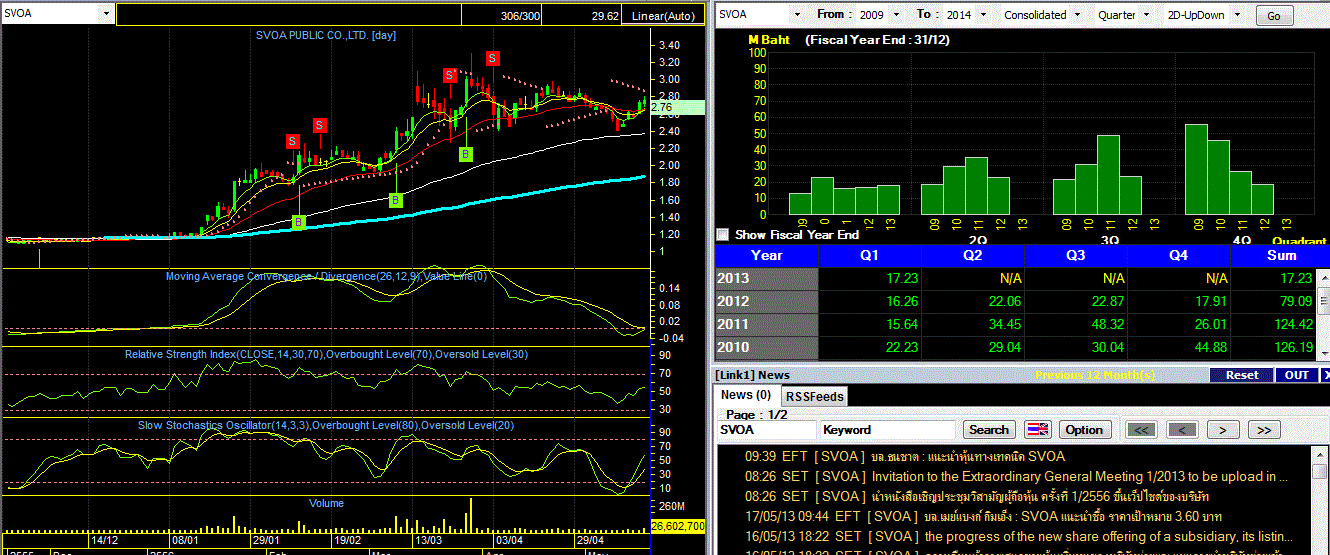Select the 2011 year row label

[x=766, y=325]
